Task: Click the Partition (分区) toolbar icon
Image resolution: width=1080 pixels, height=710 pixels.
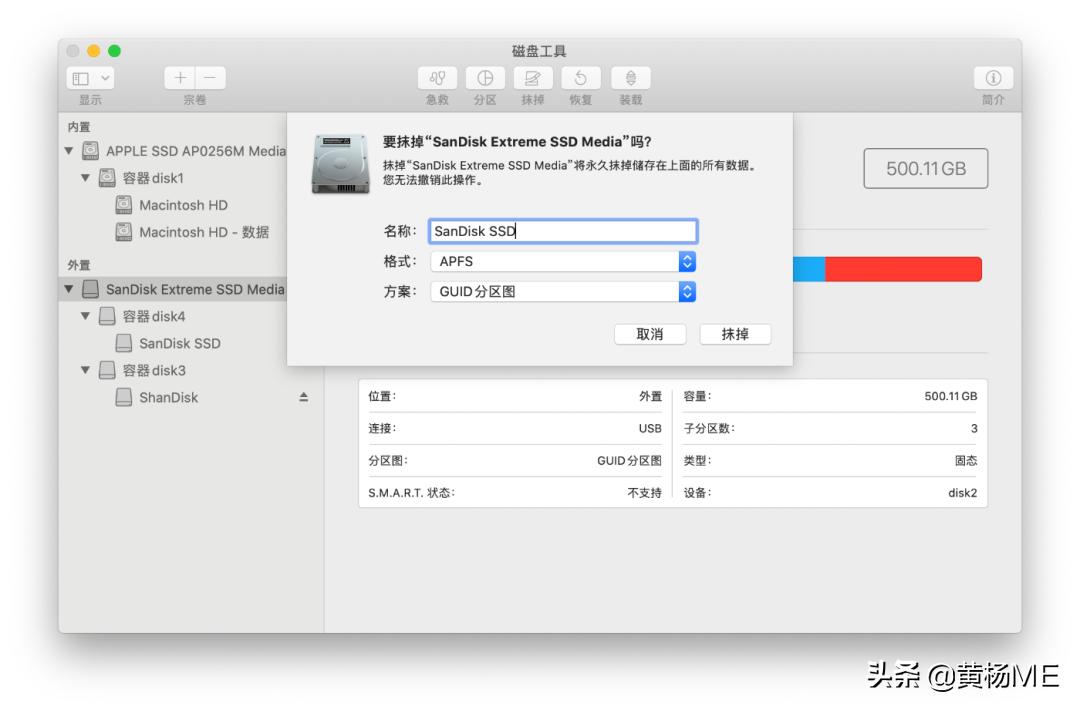Action: 485,78
